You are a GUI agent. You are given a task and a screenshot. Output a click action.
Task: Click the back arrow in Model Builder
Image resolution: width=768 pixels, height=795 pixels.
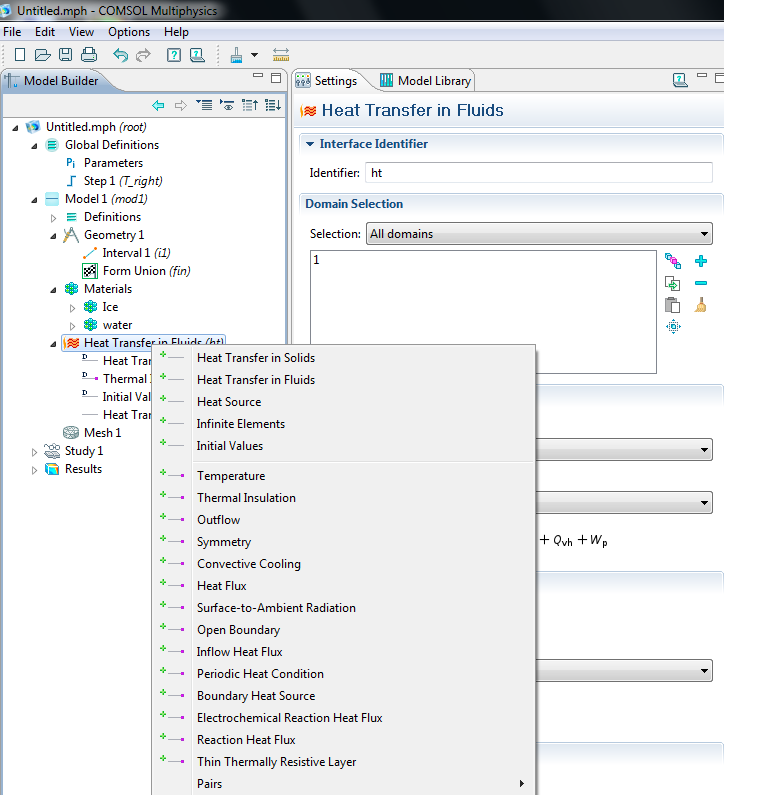158,105
